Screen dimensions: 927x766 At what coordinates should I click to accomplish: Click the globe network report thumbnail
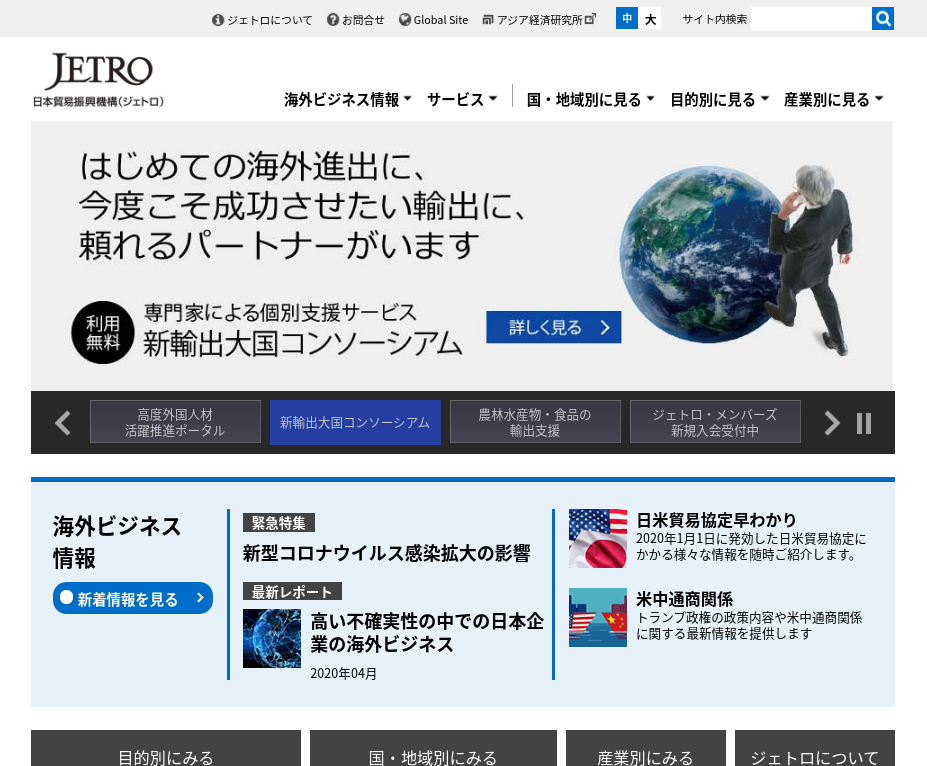(272, 638)
